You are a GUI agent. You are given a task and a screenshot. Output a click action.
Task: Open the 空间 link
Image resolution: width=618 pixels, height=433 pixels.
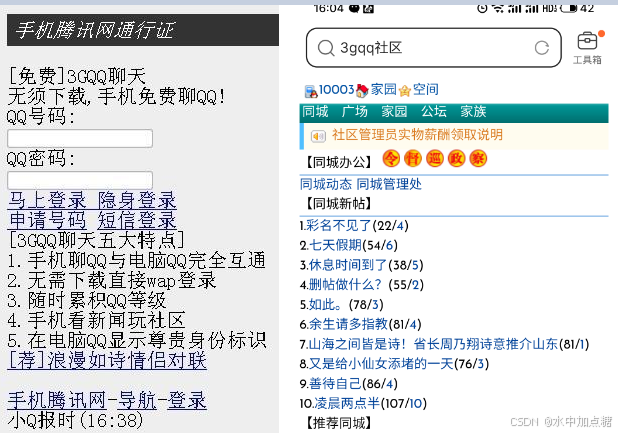(426, 90)
